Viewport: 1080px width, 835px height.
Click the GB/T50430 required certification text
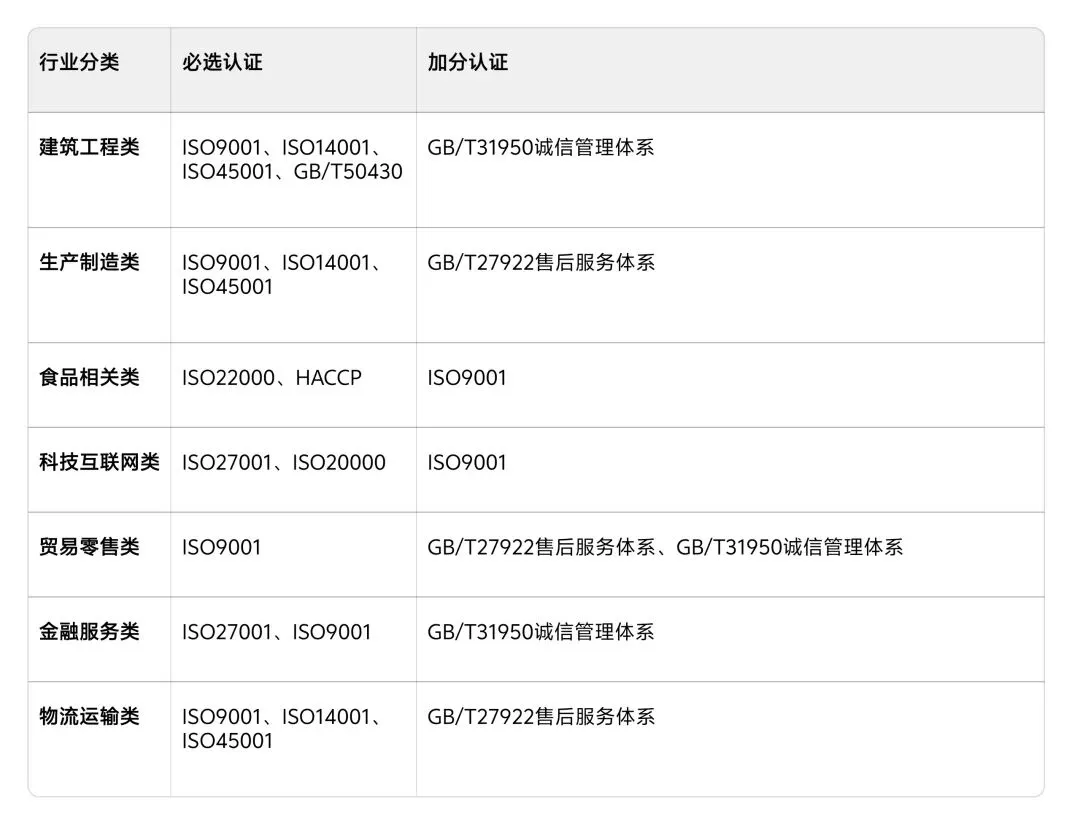click(x=348, y=172)
